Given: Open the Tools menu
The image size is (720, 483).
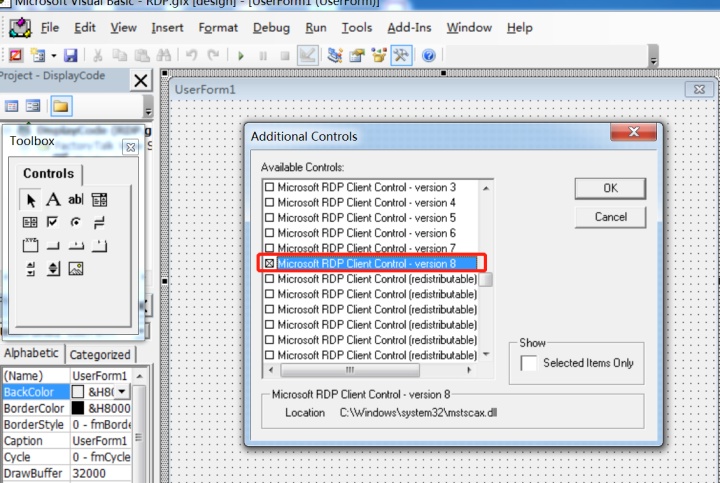Looking at the screenshot, I should pos(357,28).
